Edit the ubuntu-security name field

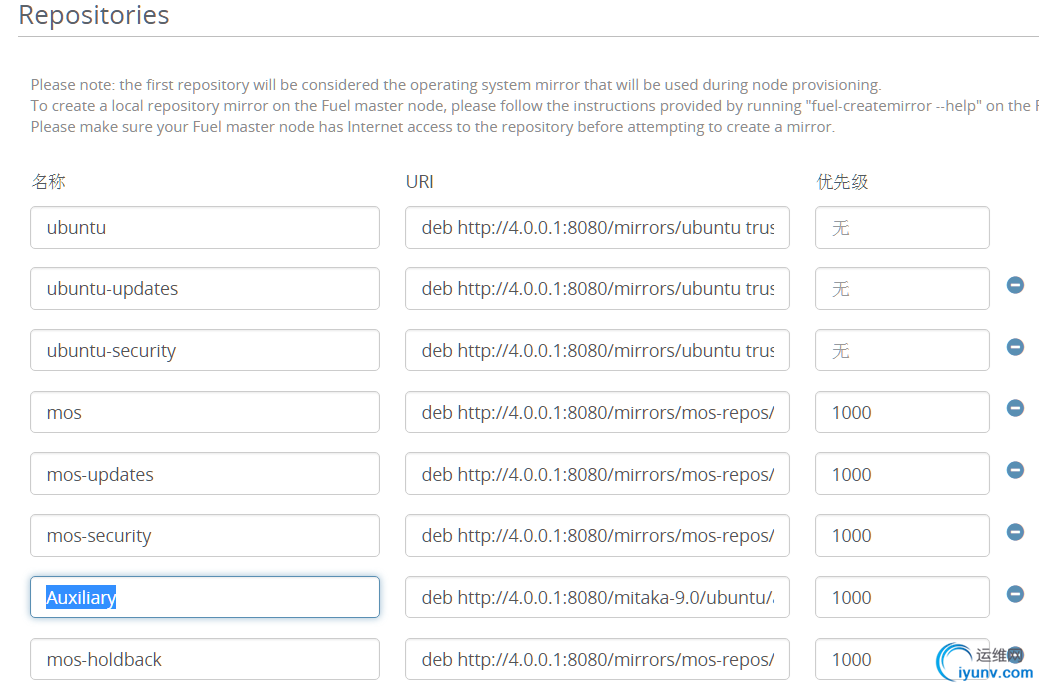[205, 350]
